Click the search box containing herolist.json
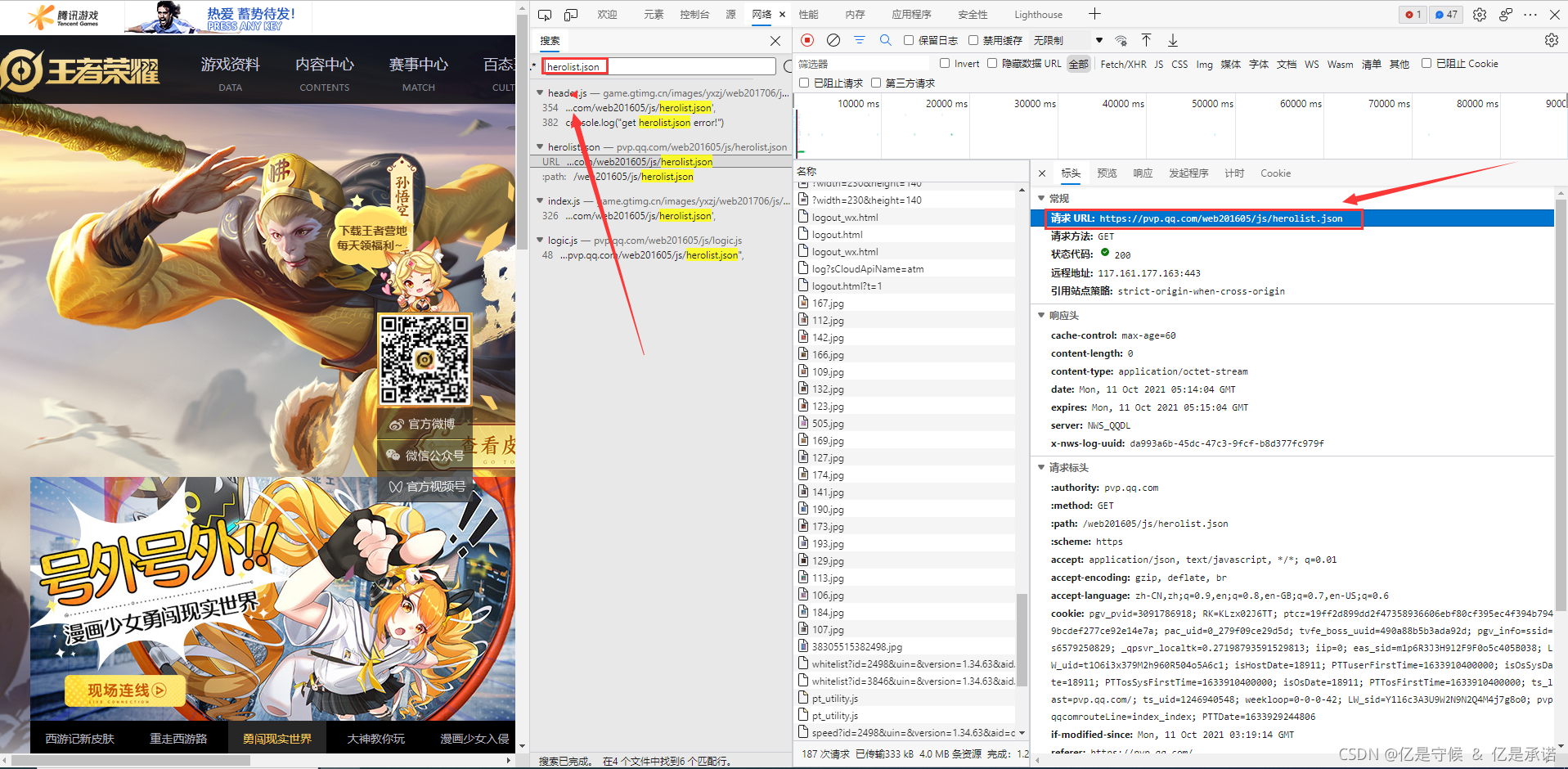 tap(659, 66)
